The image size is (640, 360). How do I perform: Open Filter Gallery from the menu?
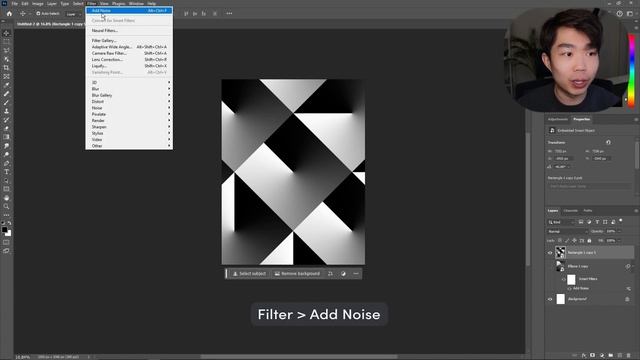point(129,41)
